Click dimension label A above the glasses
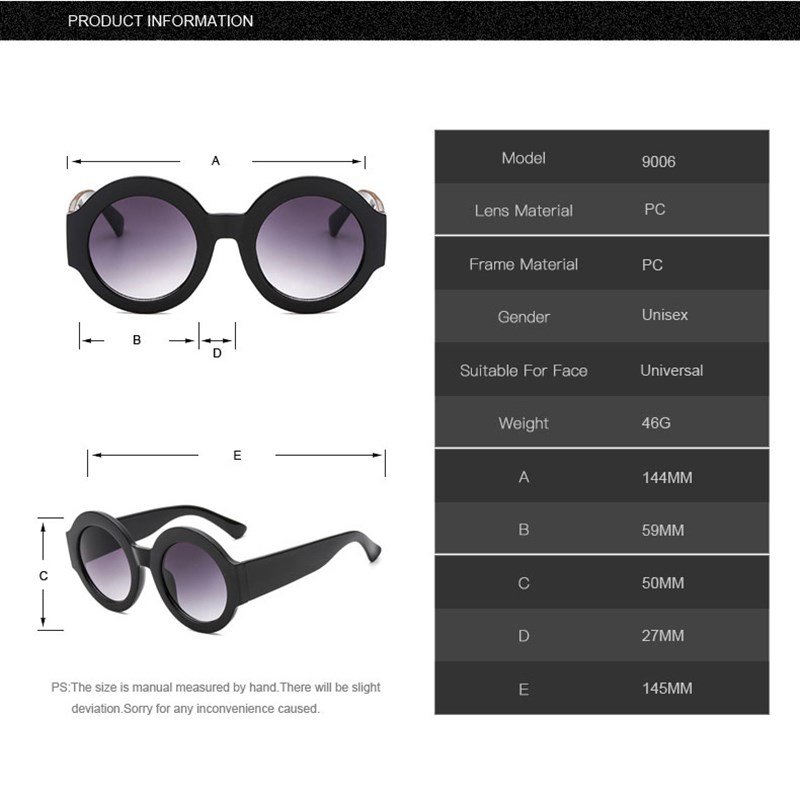The image size is (800, 800). 216,161
